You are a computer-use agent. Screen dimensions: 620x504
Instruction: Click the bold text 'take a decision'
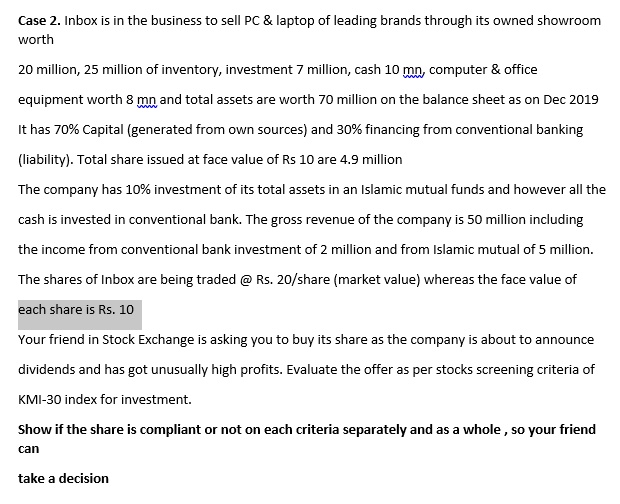(63, 479)
